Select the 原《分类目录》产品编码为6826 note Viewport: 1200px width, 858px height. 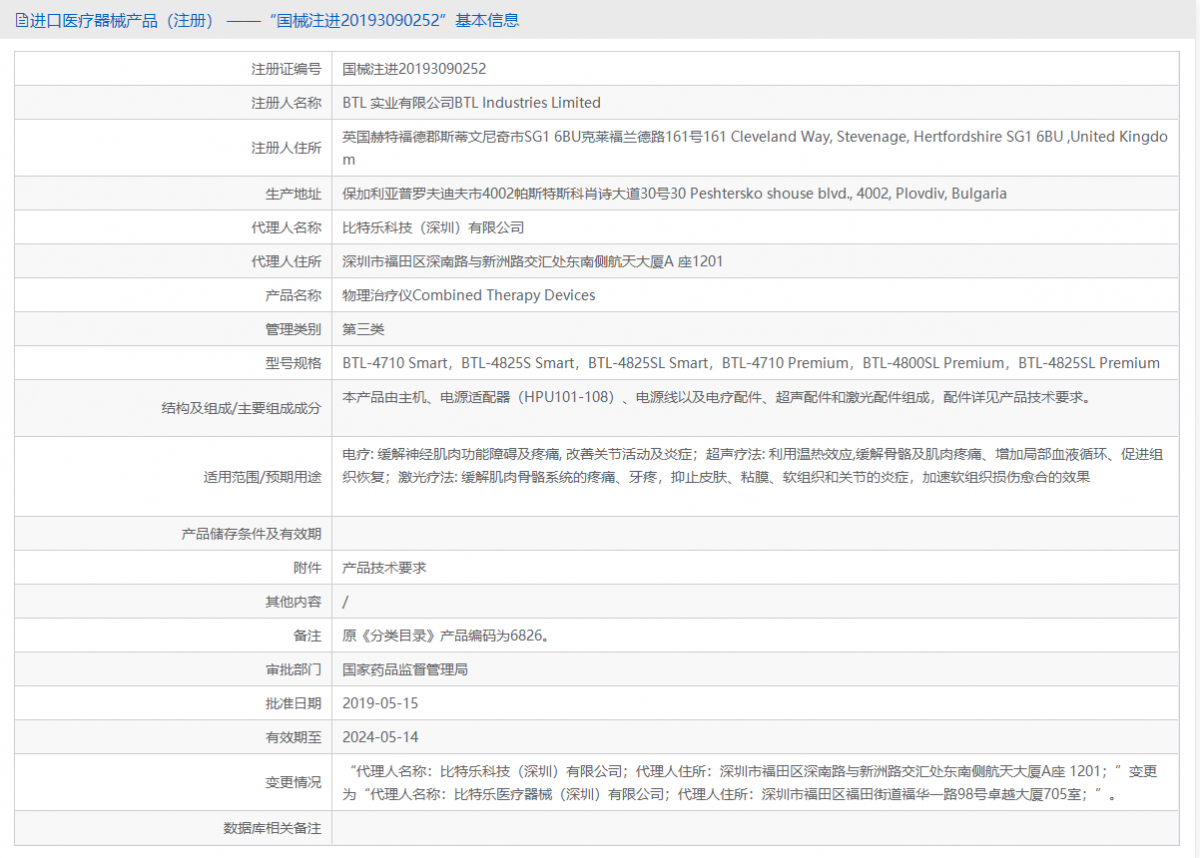(445, 635)
